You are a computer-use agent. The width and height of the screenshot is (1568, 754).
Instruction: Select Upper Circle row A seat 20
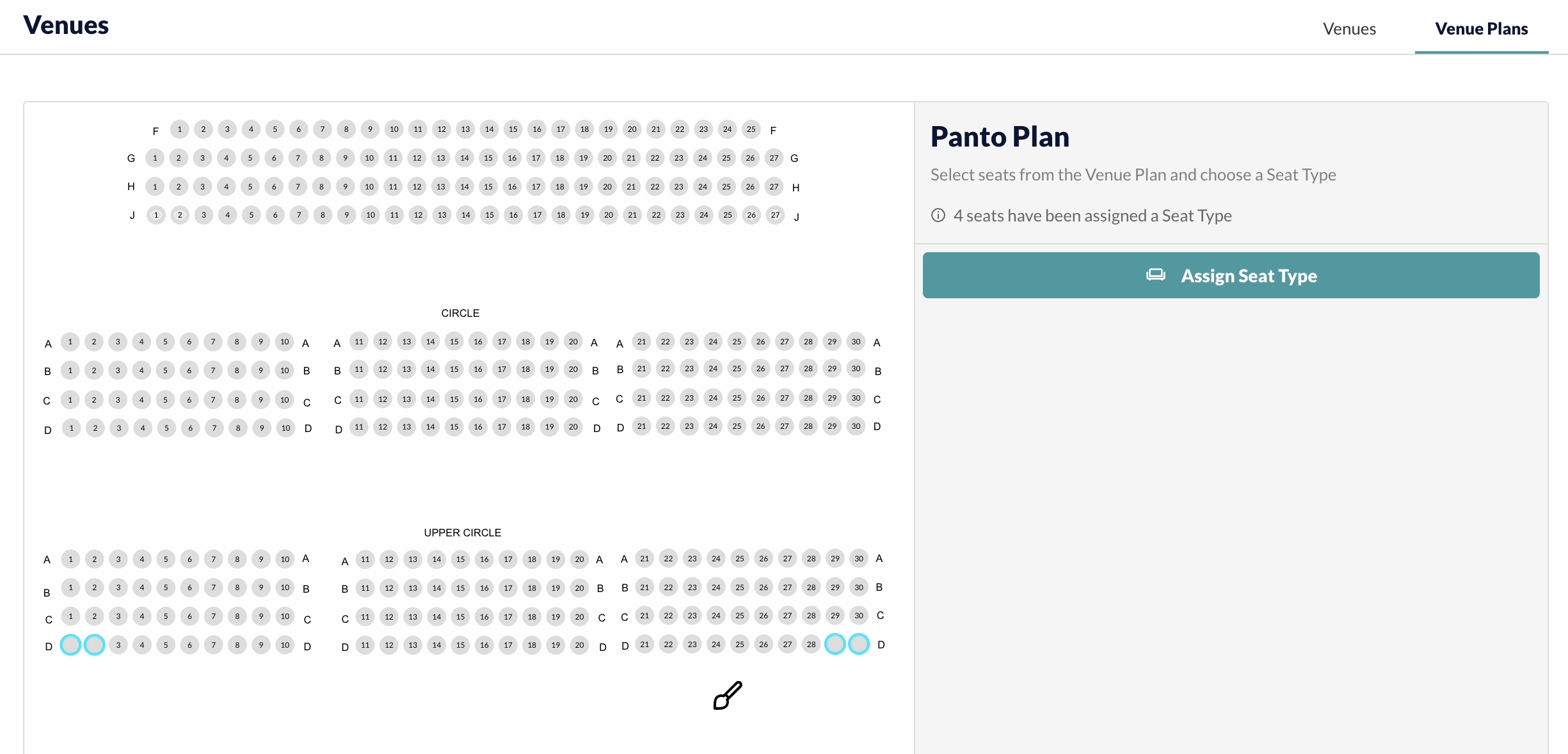579,559
